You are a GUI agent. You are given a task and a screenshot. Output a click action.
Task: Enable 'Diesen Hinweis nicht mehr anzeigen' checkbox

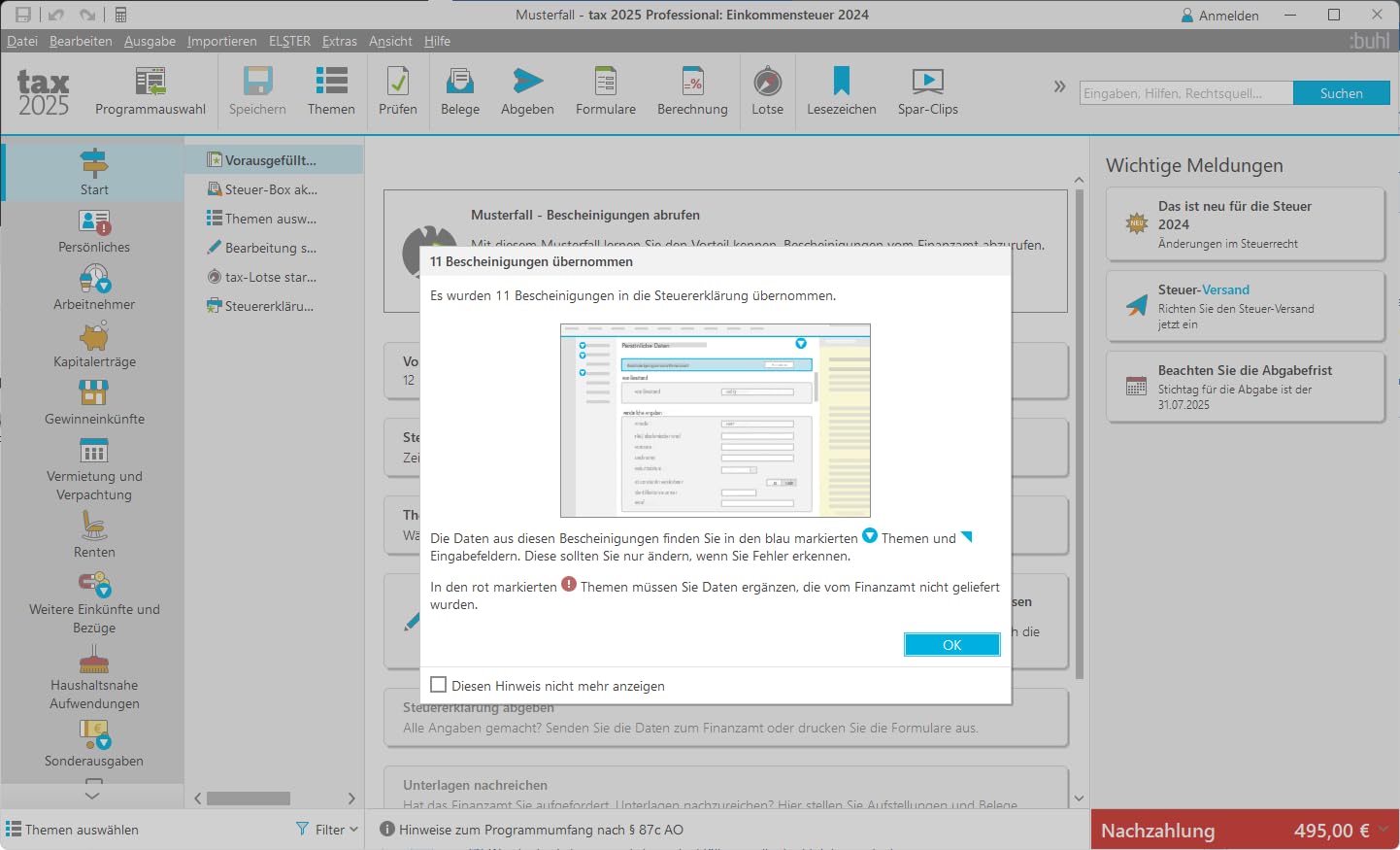click(x=439, y=685)
